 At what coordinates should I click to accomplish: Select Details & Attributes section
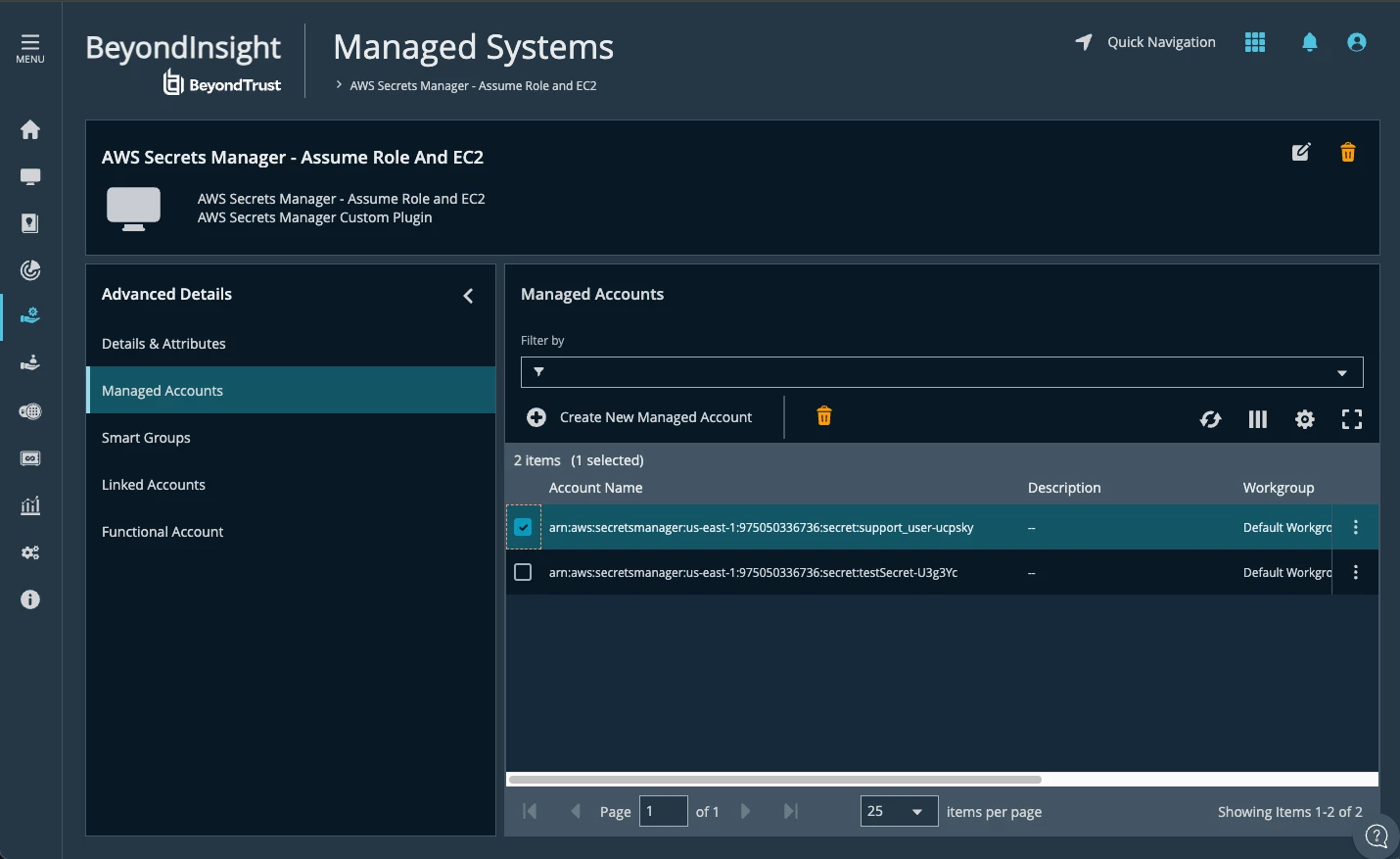(x=291, y=344)
